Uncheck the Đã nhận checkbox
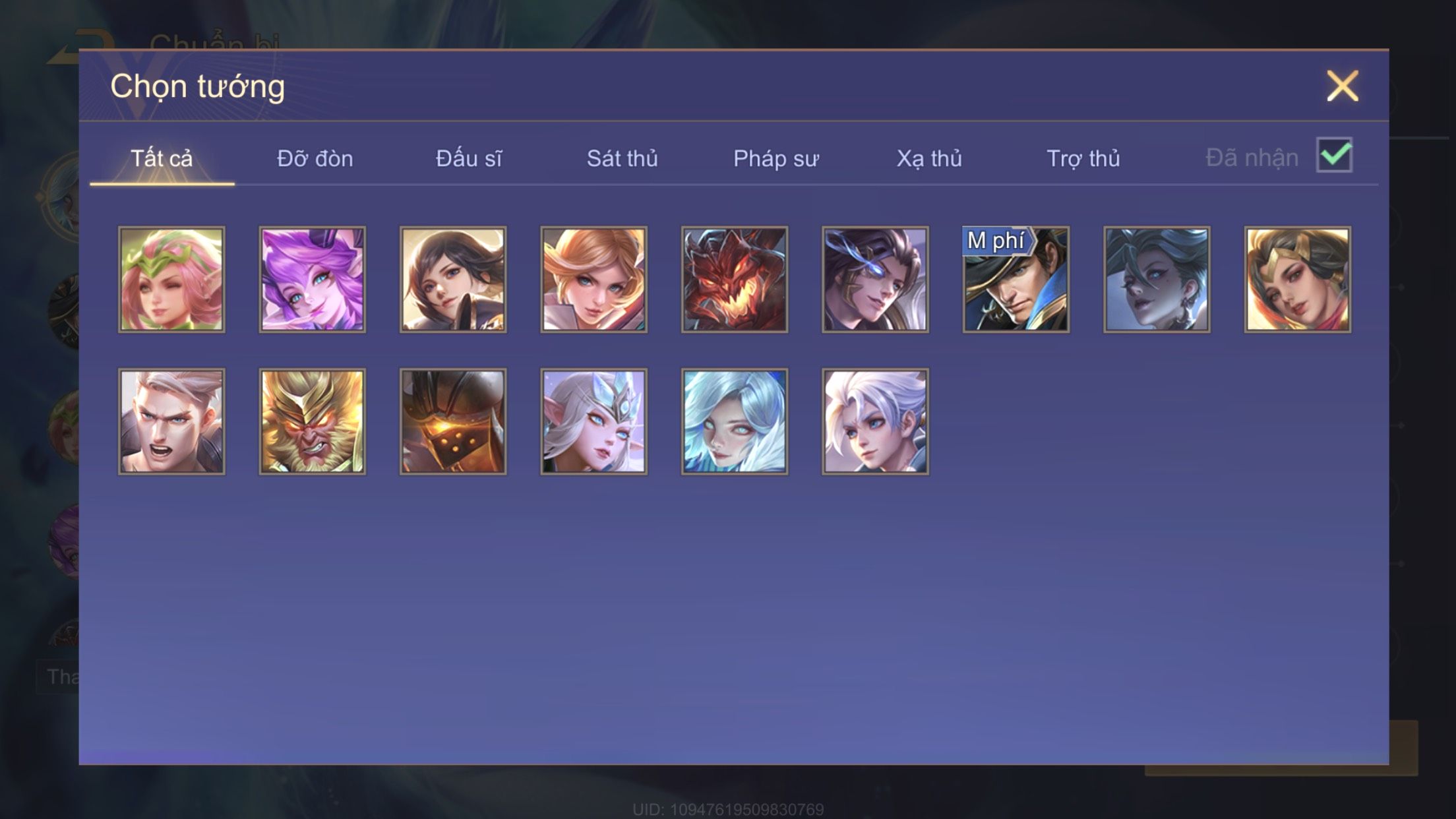Screen dimensions: 1456x819 pyautogui.click(x=1334, y=156)
